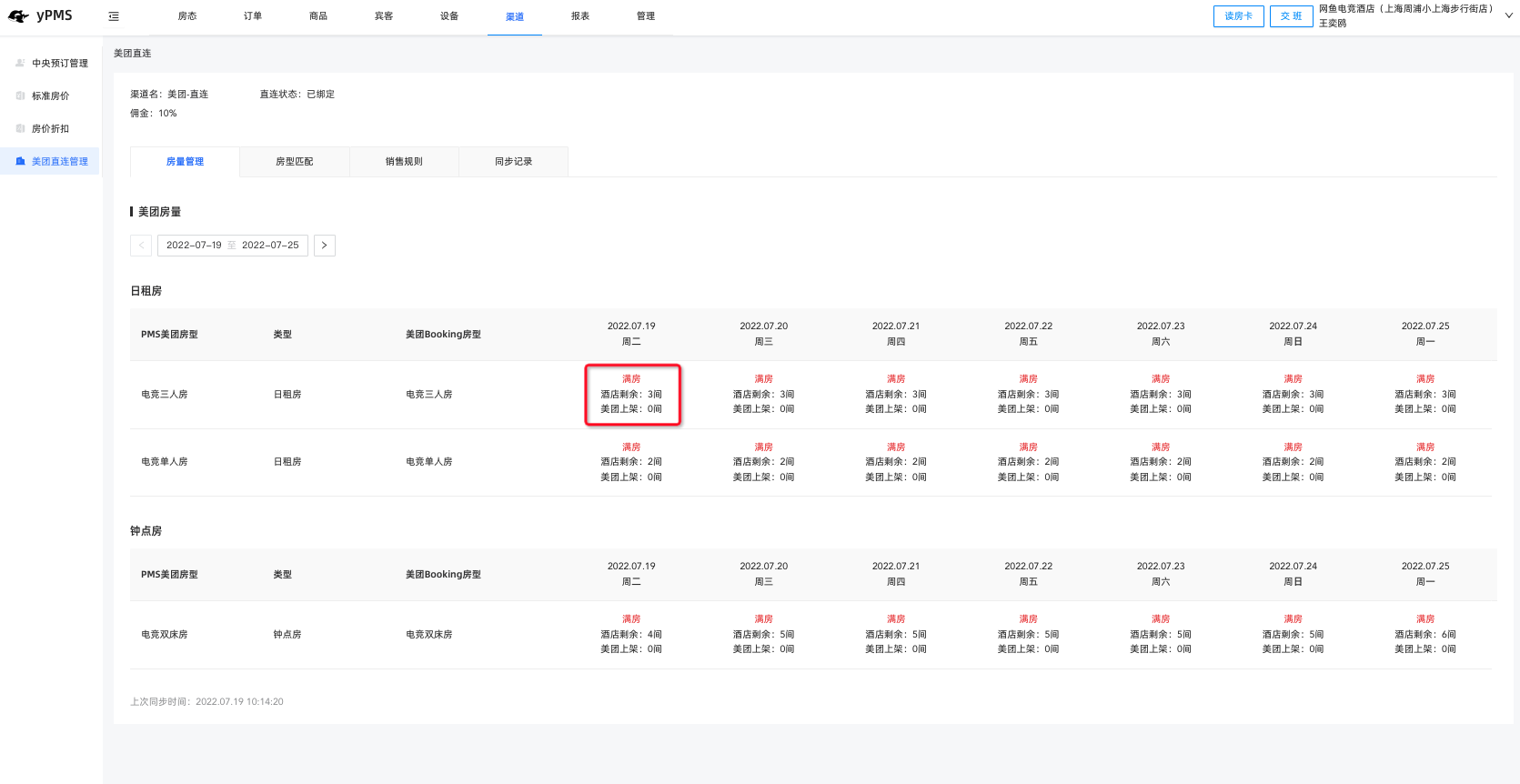Click 电竞单人房 cell for 2022.07.23
Image resolution: width=1520 pixels, height=784 pixels.
[1161, 462]
